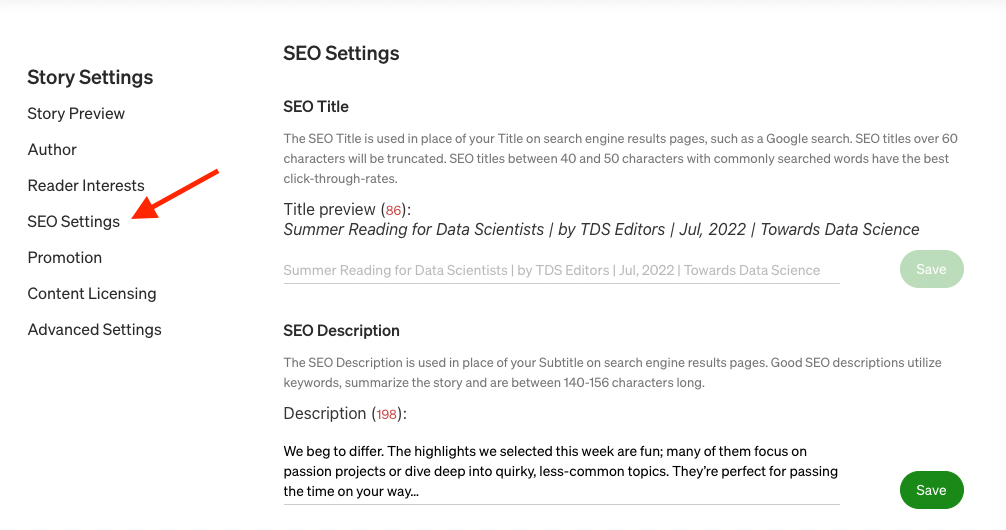Select Reader Interests in the sidebar
Viewport: 1006px width, 530px height.
86,185
